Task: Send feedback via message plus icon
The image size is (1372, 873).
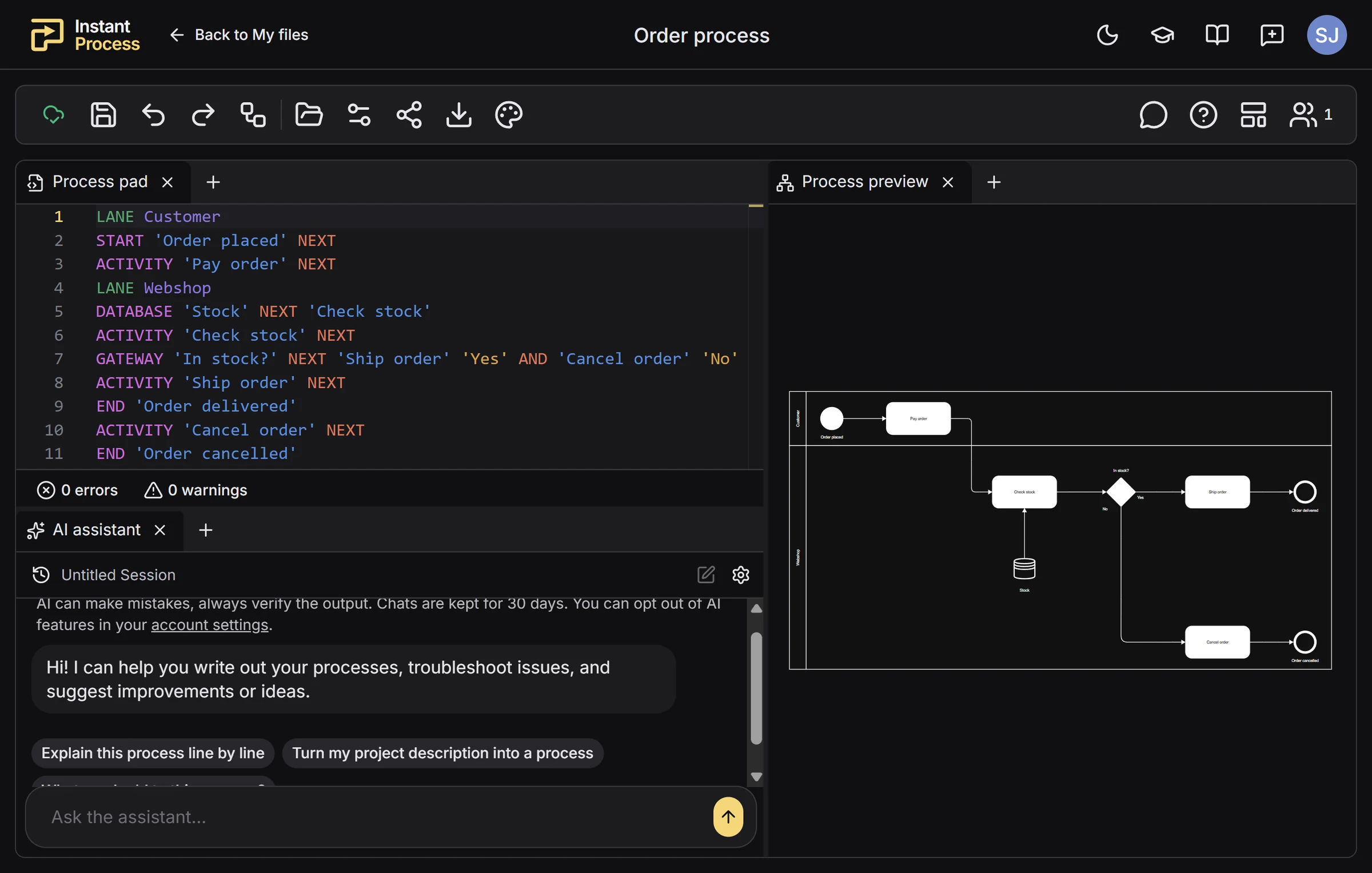Action: click(1272, 35)
